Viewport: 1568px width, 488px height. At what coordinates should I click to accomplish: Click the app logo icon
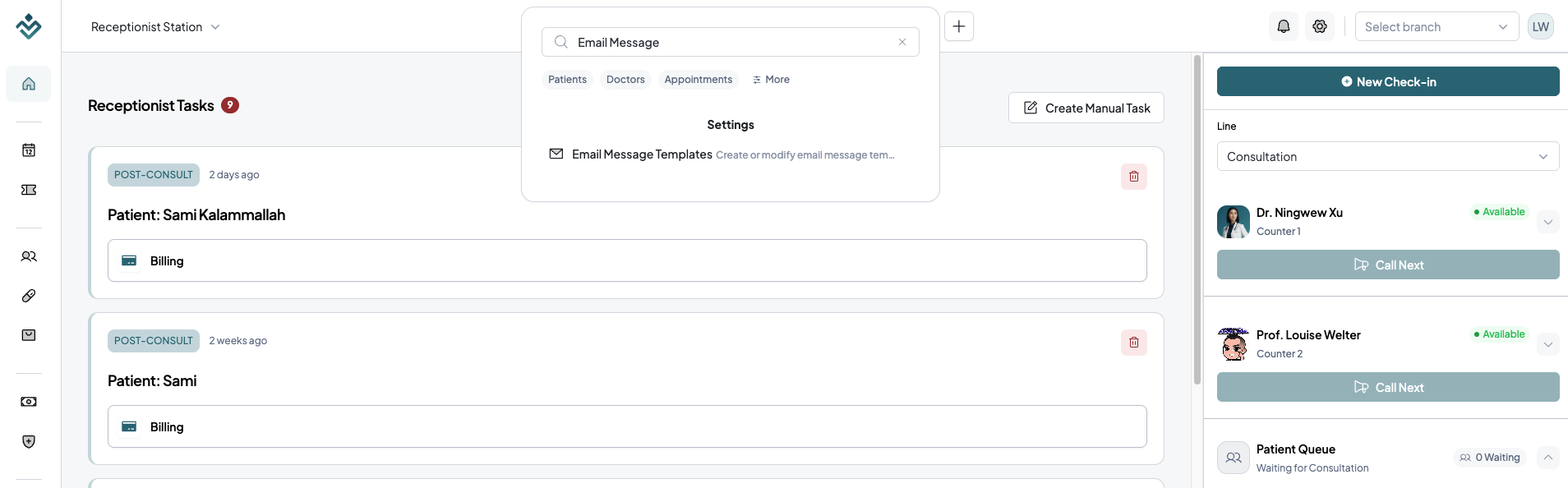(x=29, y=26)
